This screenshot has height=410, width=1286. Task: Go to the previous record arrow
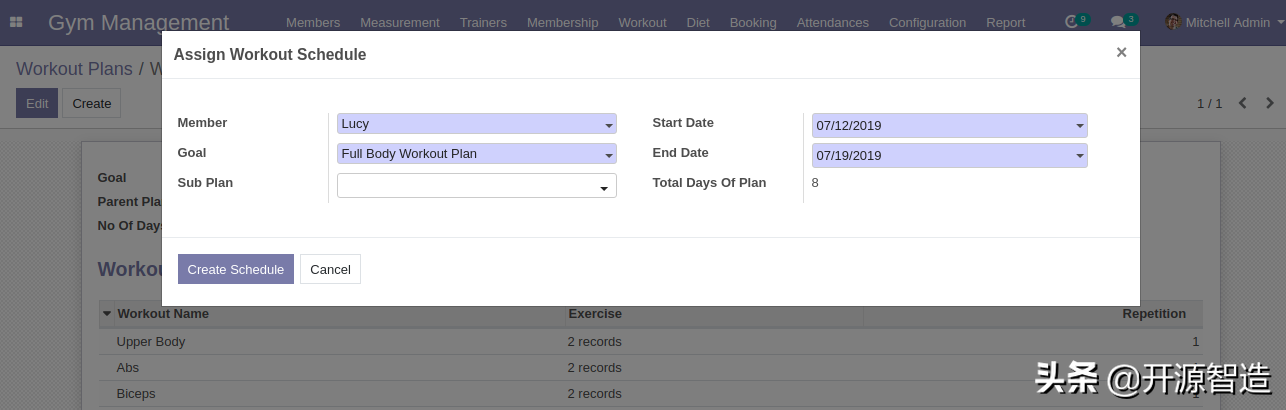[x=1243, y=103]
